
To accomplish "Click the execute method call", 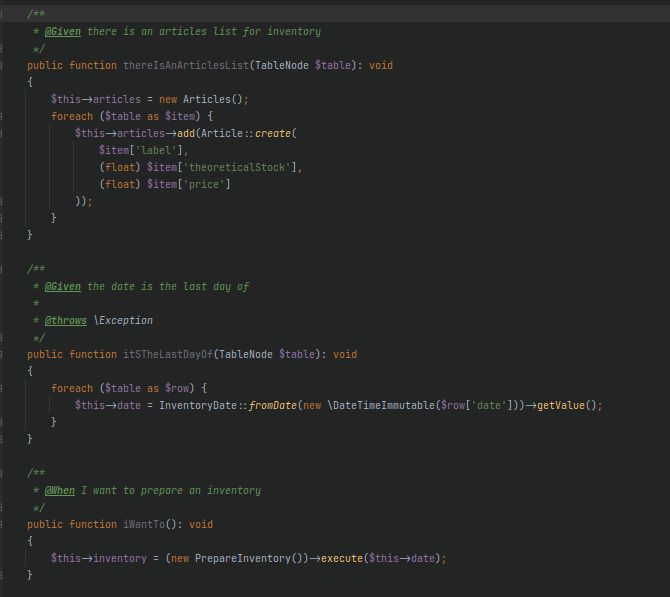I will (342, 559).
